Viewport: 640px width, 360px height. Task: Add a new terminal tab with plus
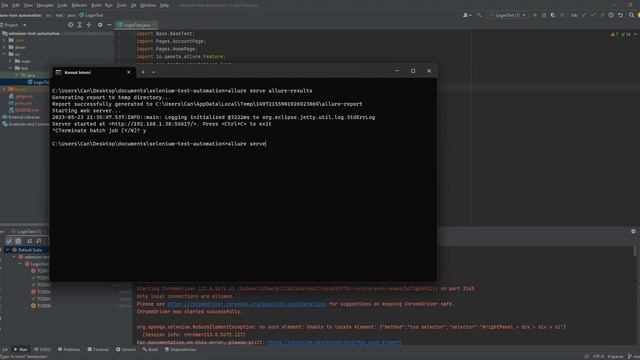pyautogui.click(x=143, y=72)
